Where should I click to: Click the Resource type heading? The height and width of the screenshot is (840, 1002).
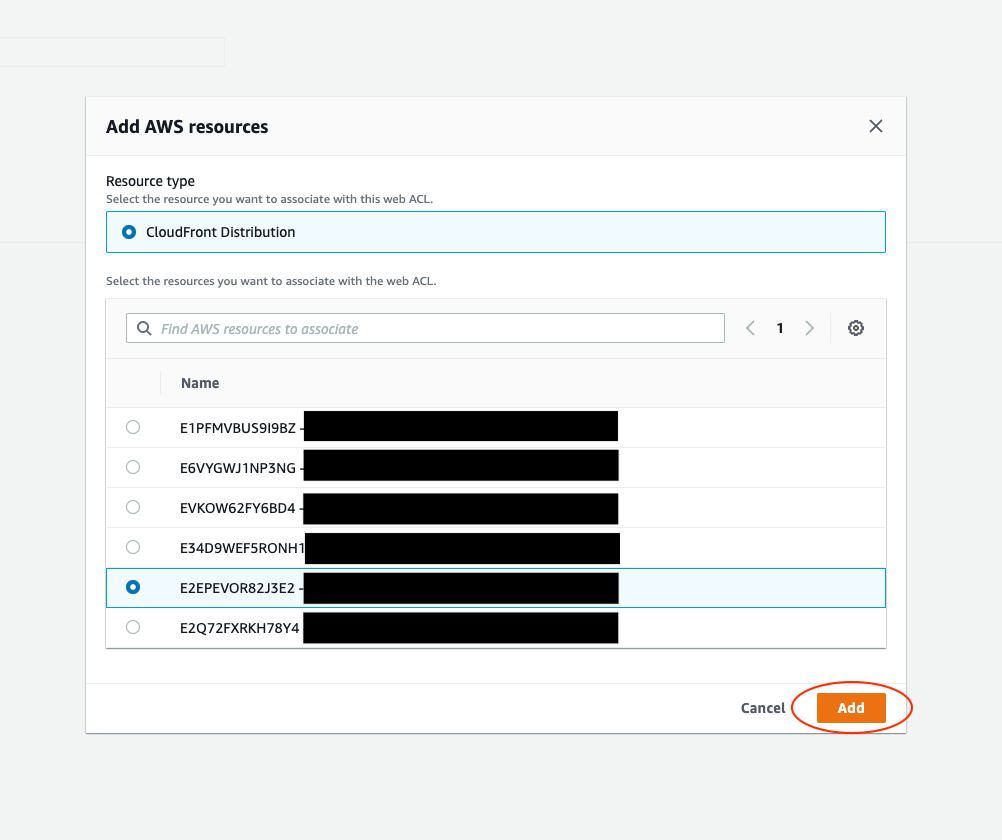[150, 181]
